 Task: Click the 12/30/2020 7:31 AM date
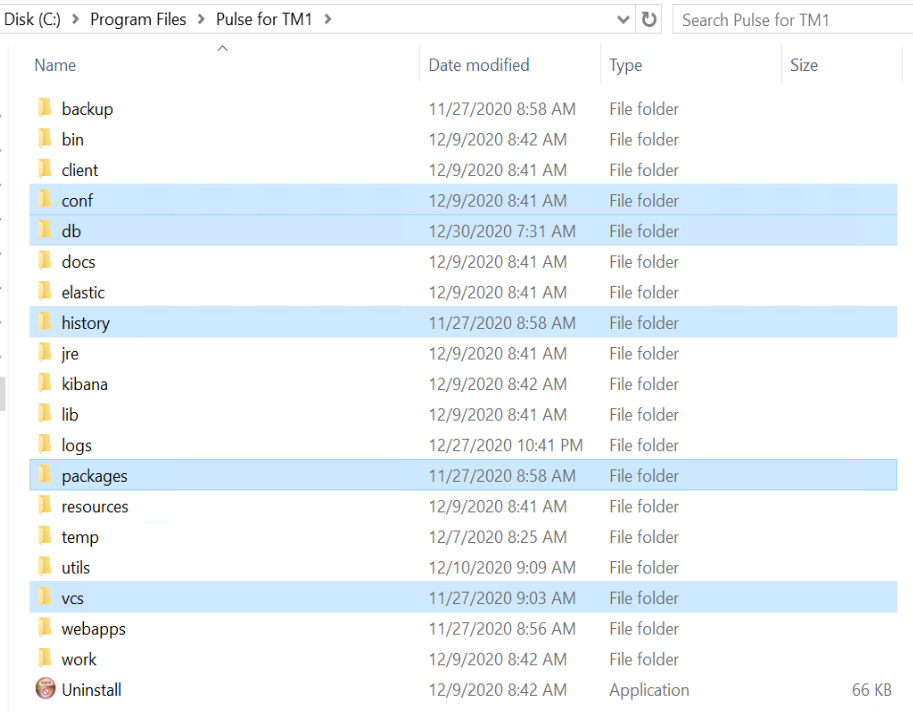[502, 231]
